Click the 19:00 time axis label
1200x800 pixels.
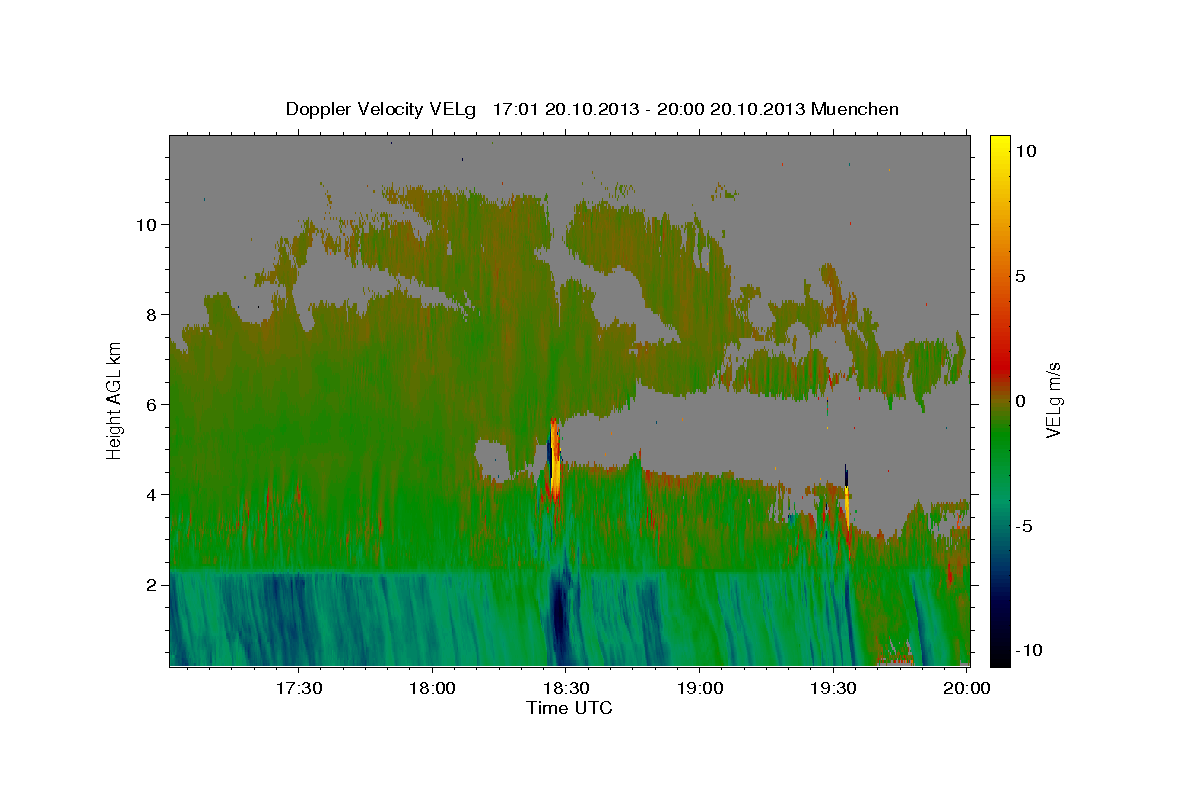coord(700,688)
